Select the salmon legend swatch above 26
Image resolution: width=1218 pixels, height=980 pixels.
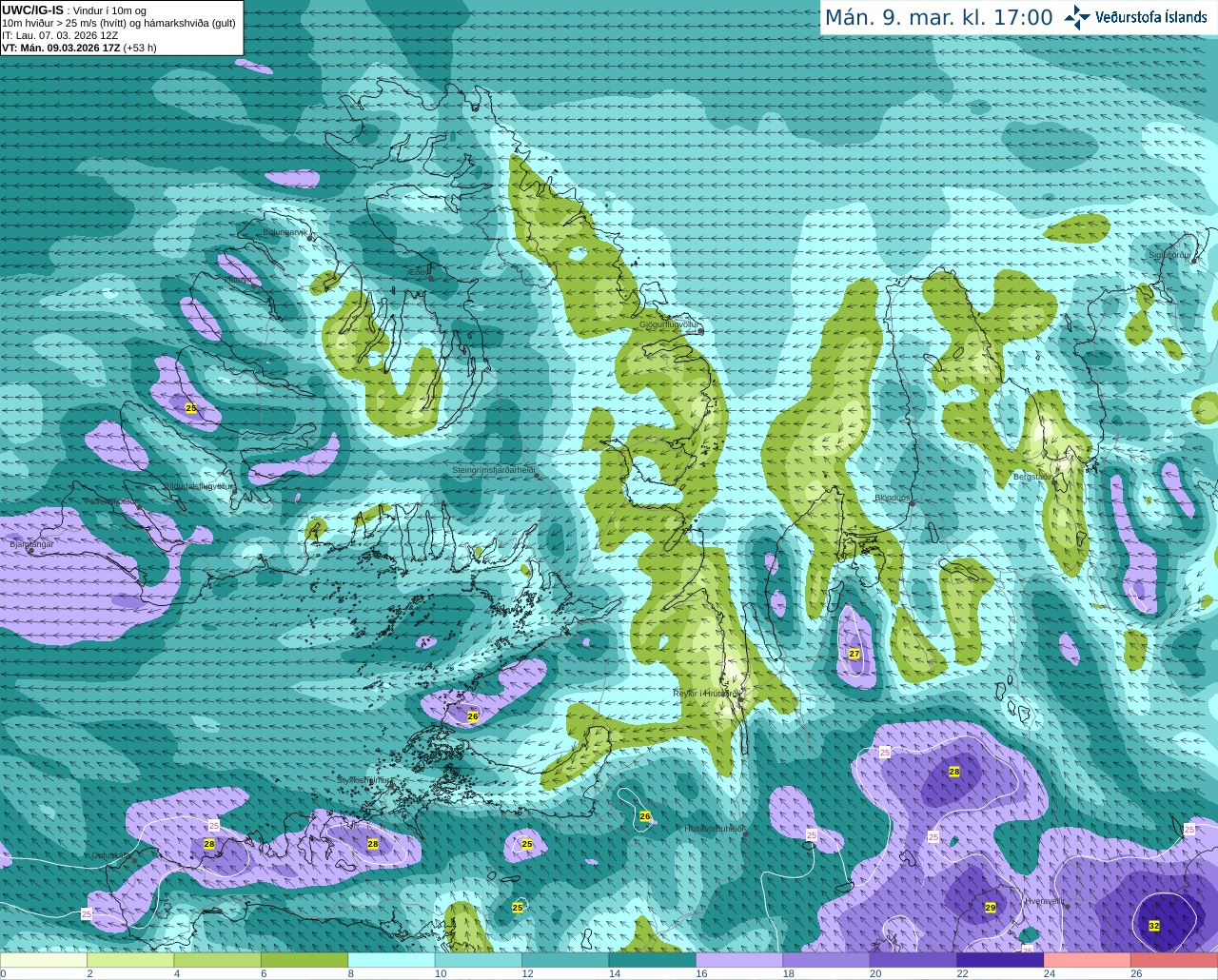1174,961
